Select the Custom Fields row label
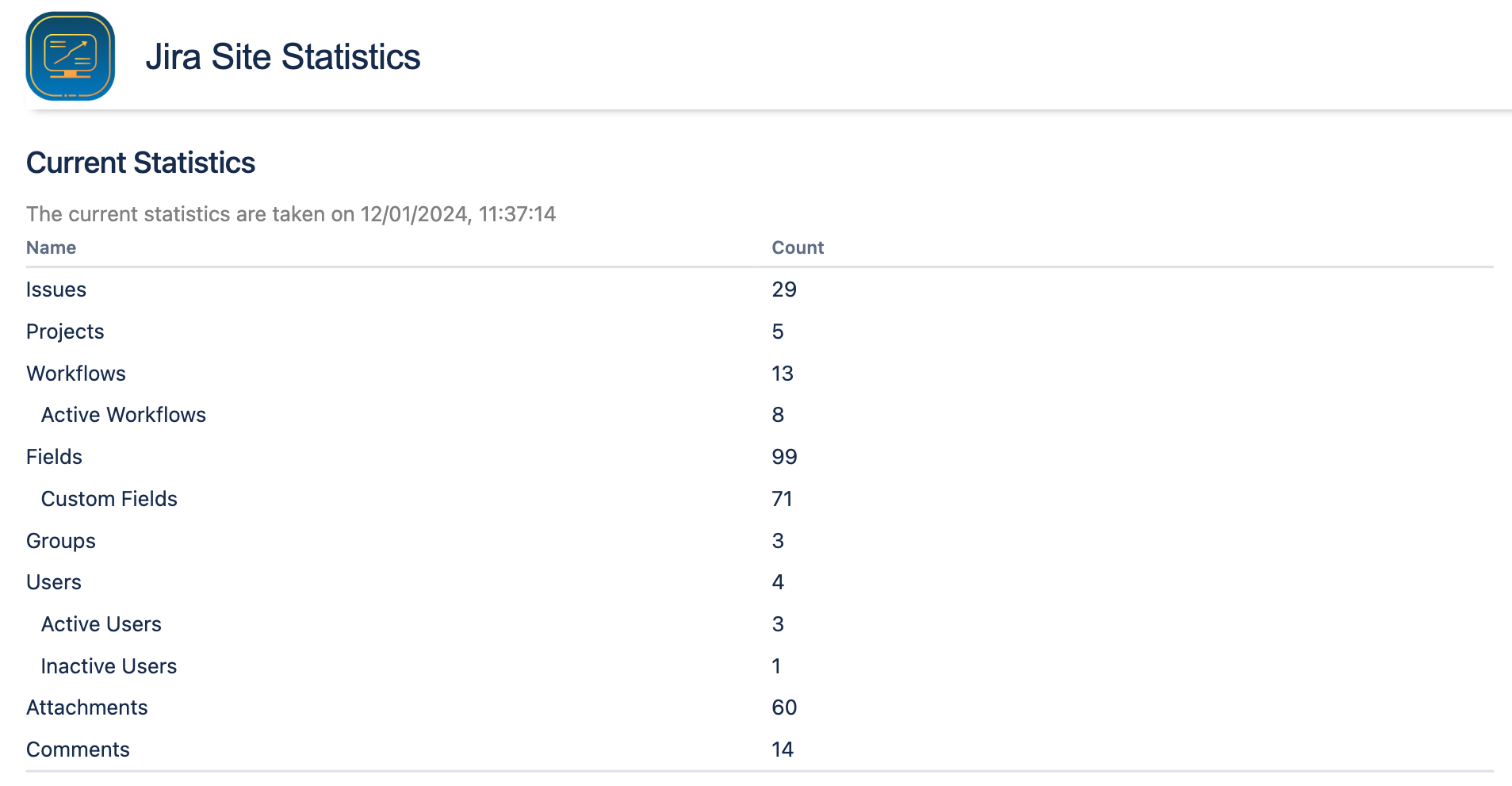This screenshot has height=786, width=1512. (109, 499)
